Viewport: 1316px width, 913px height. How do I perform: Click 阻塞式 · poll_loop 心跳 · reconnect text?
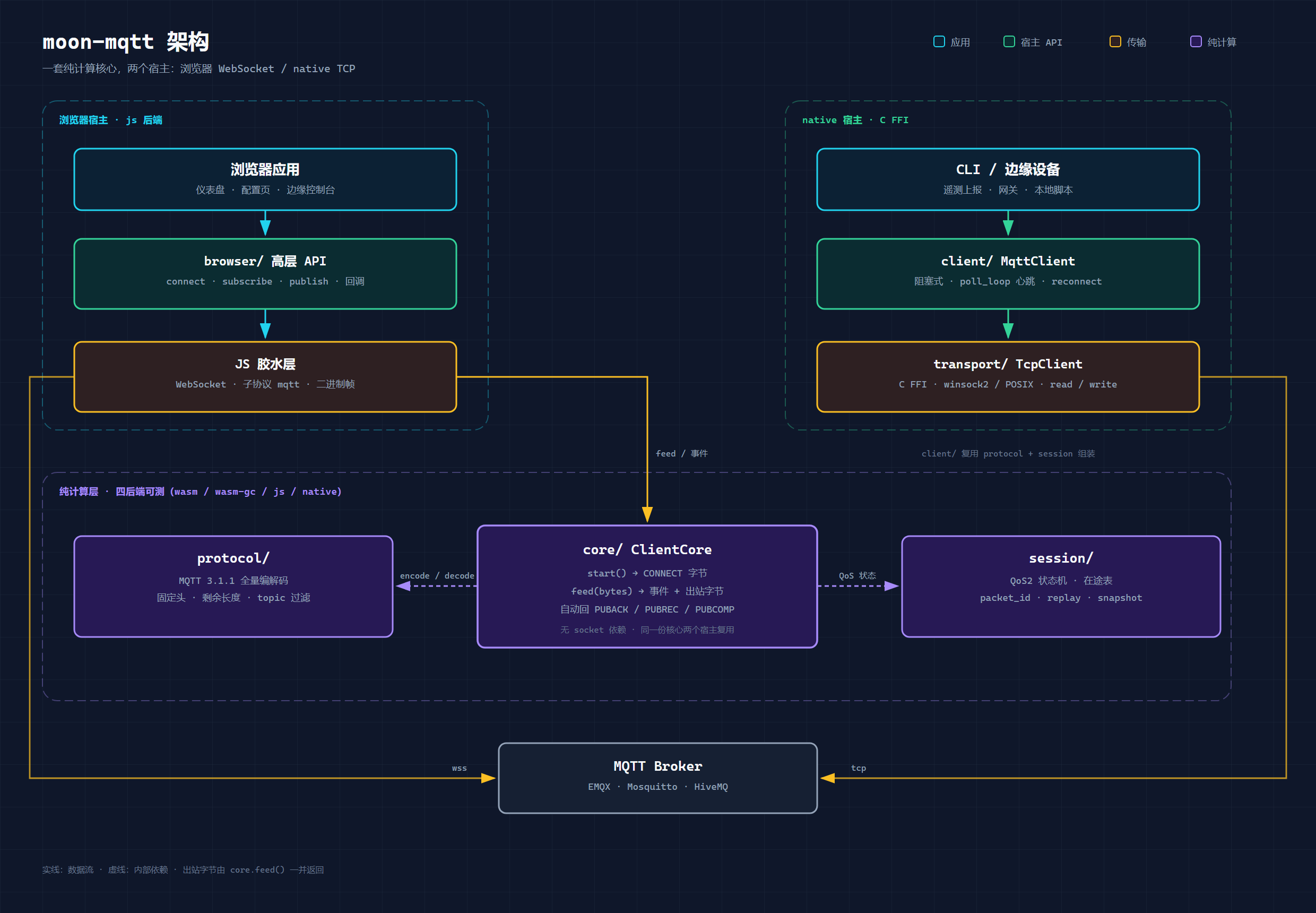click(x=1008, y=281)
